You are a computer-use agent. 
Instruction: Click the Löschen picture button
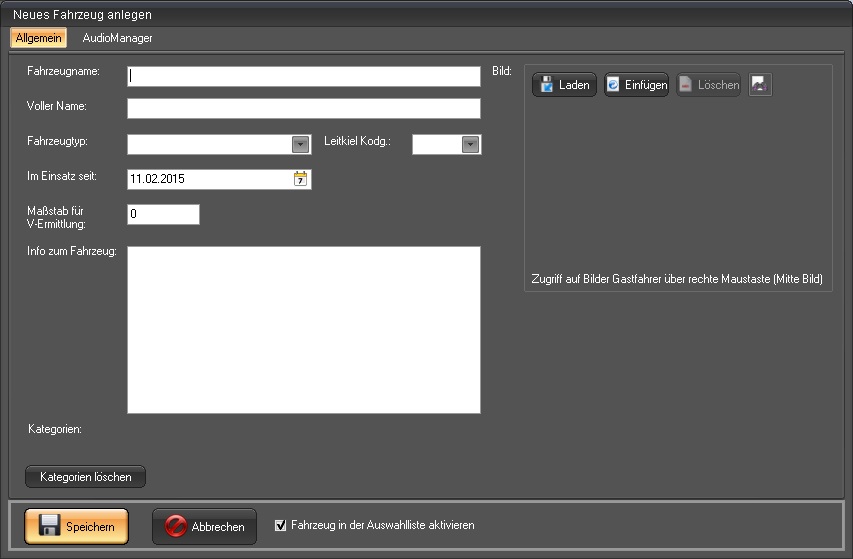[708, 85]
